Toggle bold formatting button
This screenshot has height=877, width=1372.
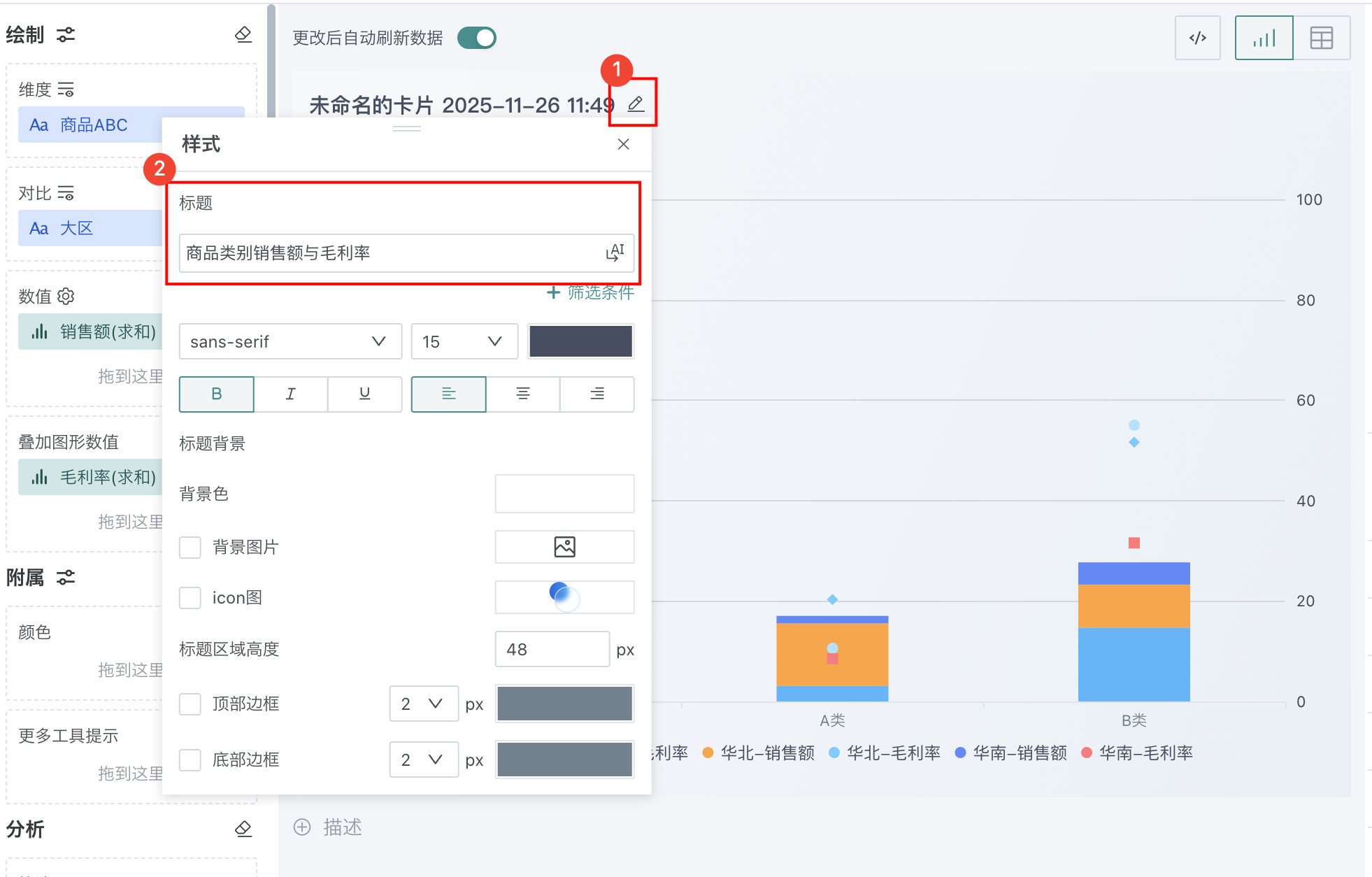[x=216, y=394]
